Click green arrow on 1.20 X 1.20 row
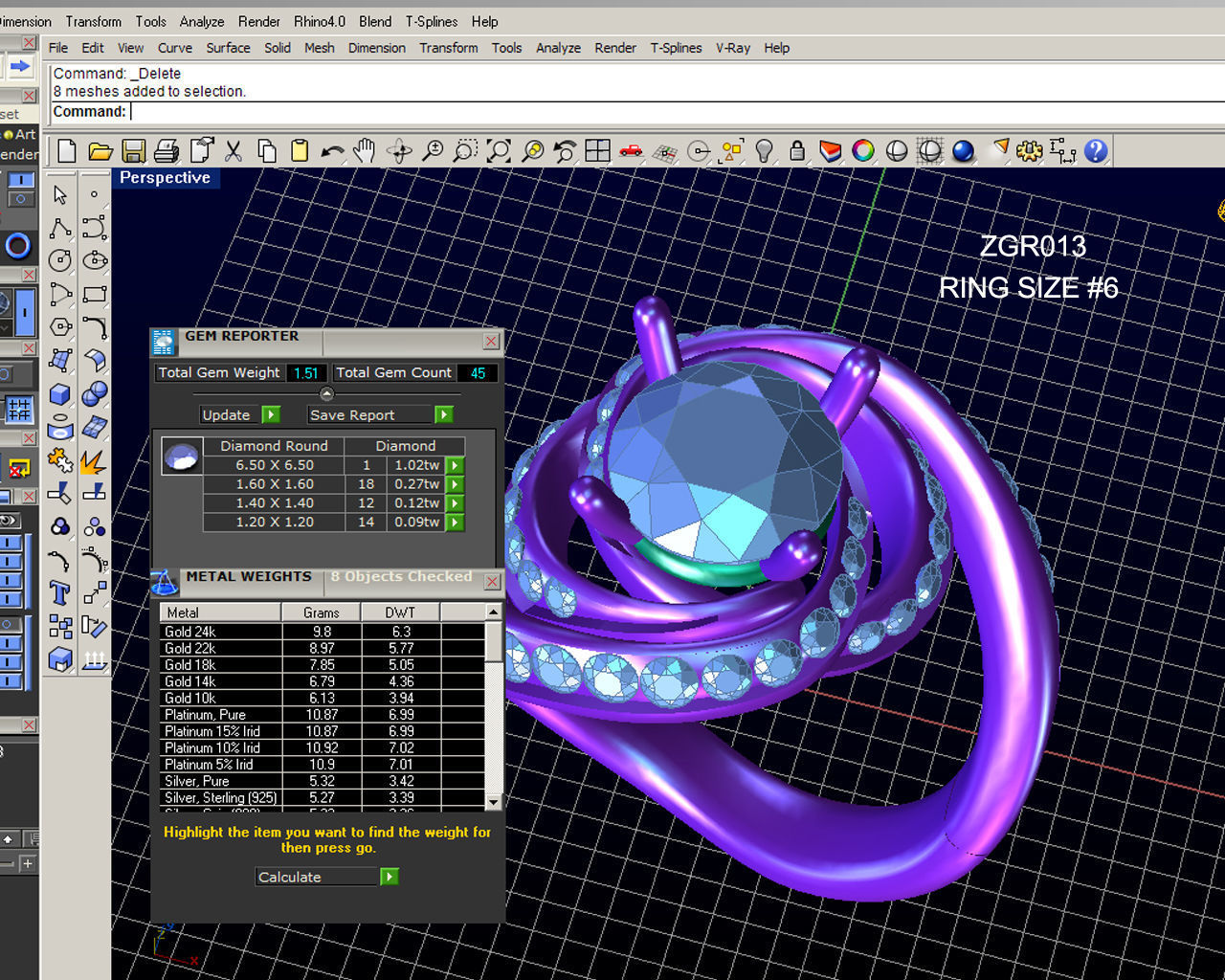The width and height of the screenshot is (1225, 980). (456, 523)
